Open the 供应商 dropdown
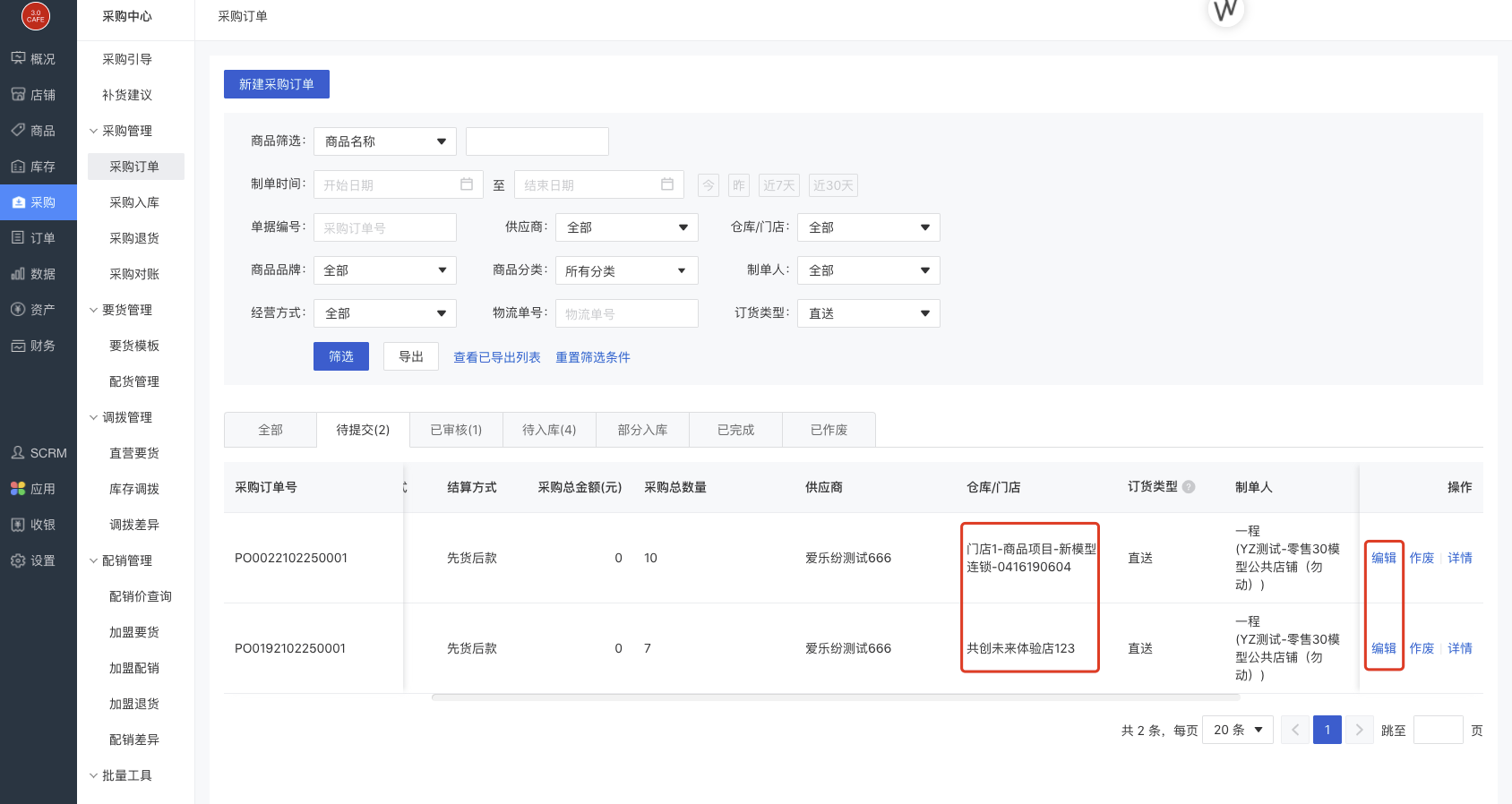Screen dimensions: 1512x804 click(x=627, y=227)
